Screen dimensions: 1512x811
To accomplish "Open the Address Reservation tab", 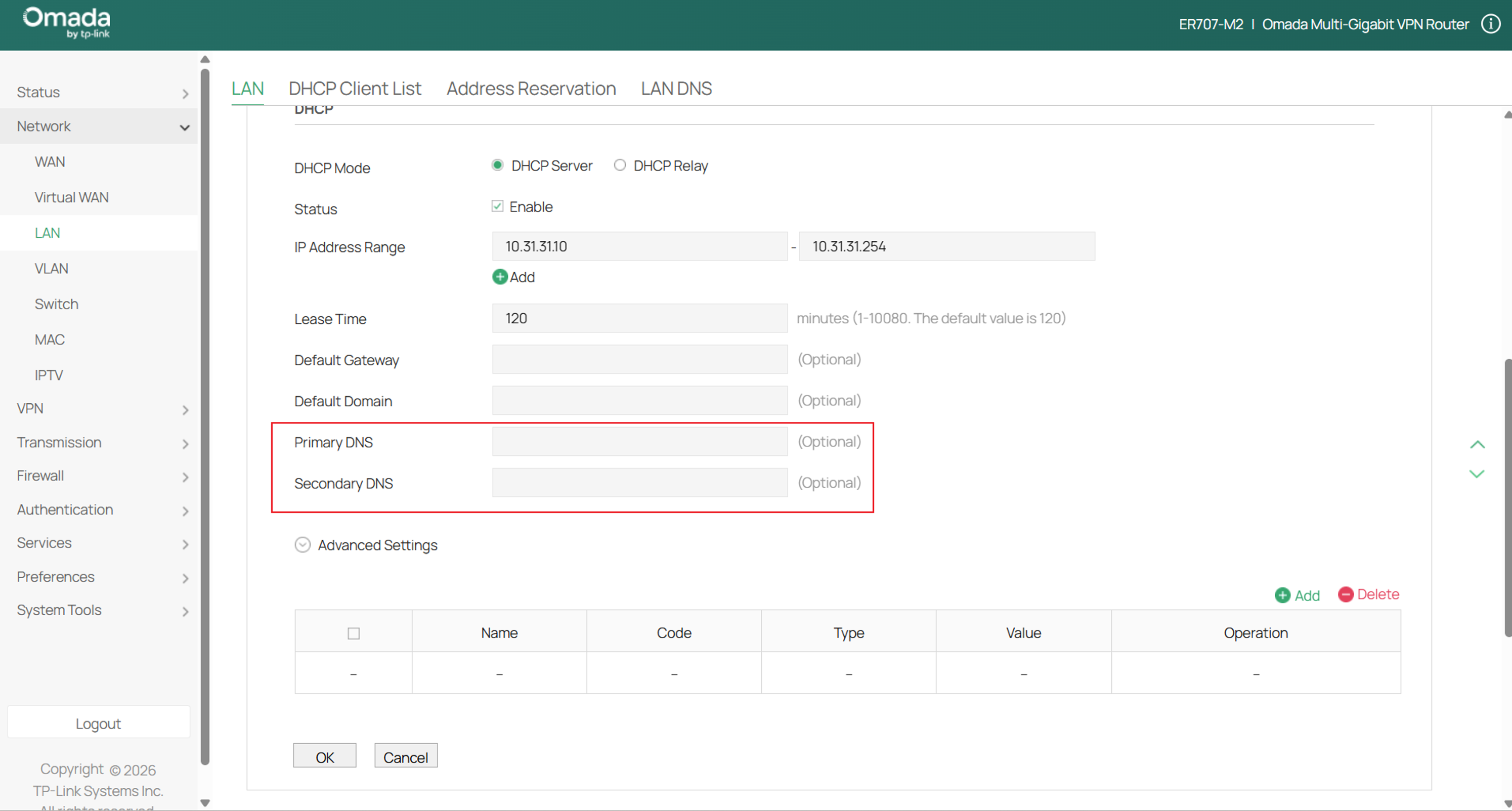I will coord(531,89).
